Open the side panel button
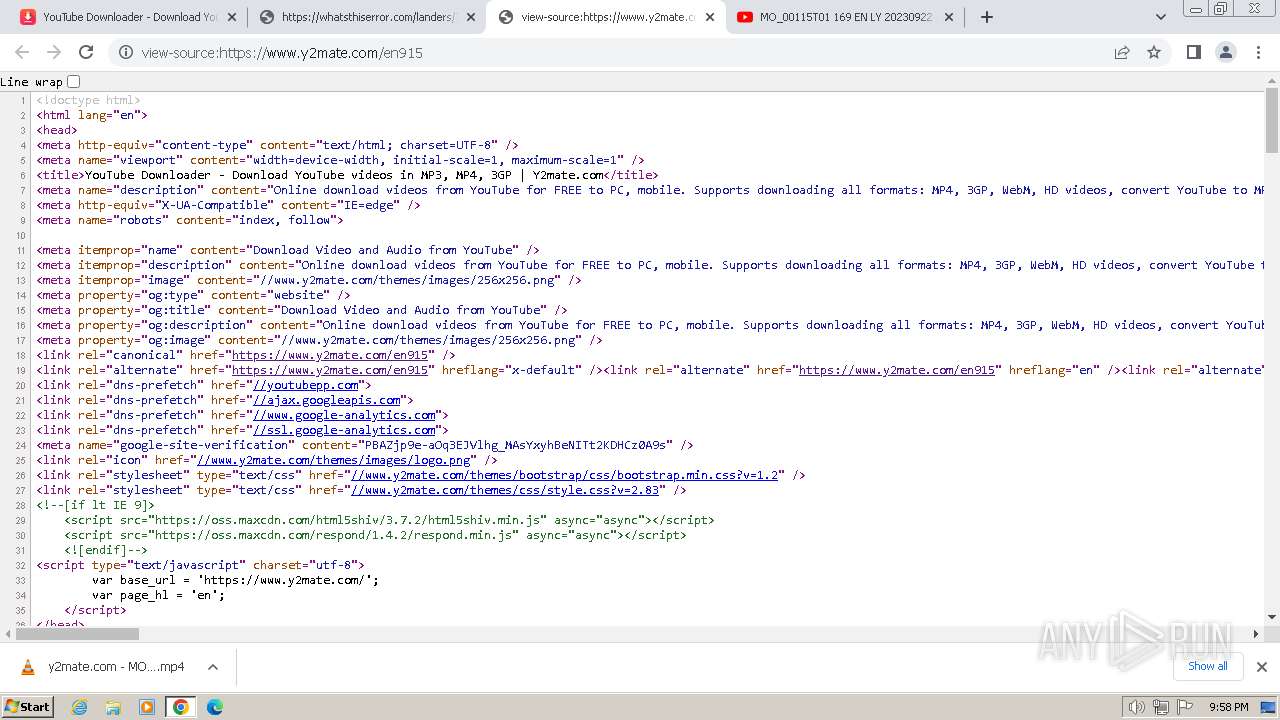Screen dimensions: 1280x720 coord(1193,52)
